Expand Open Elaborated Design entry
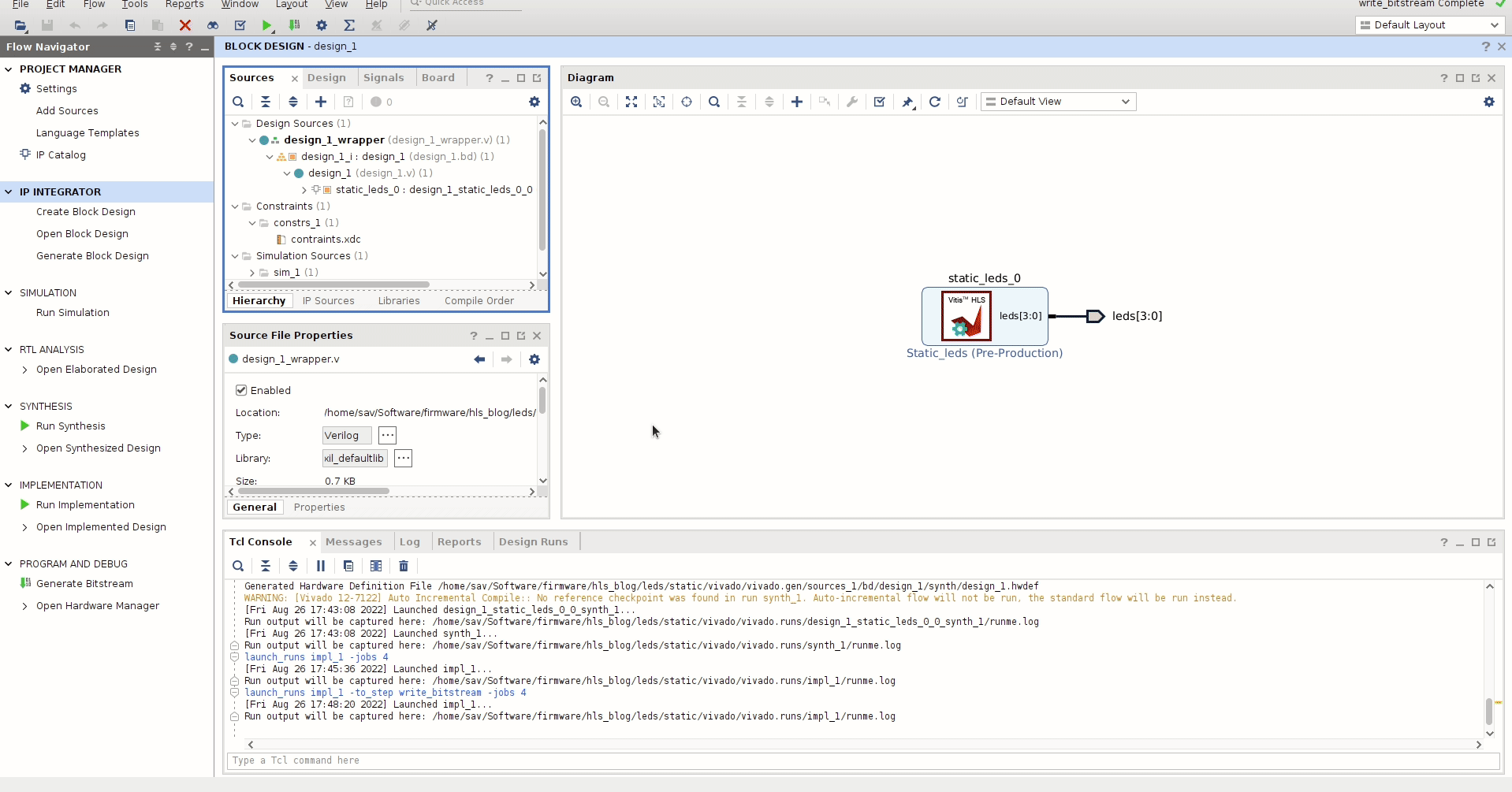This screenshot has width=1512, height=792. pyautogui.click(x=25, y=370)
